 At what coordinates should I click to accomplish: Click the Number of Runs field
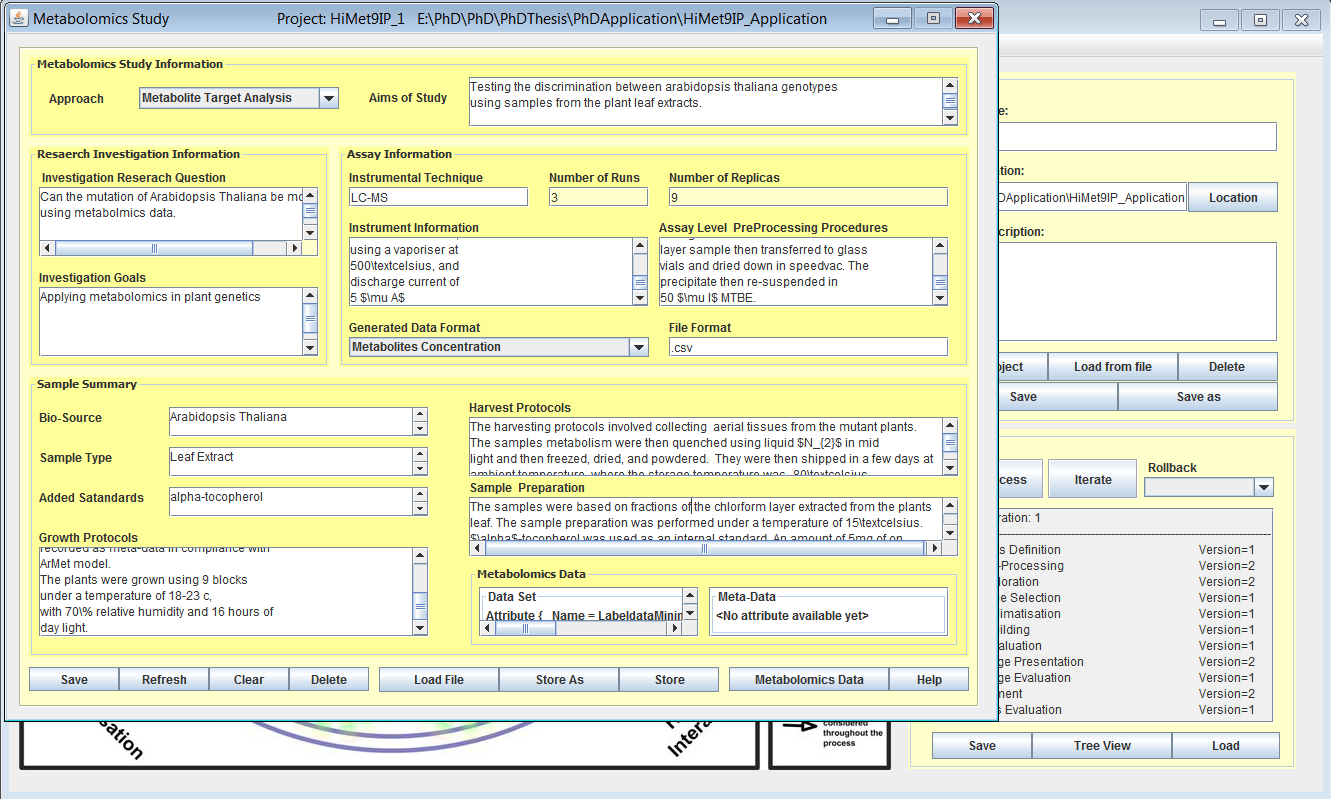598,198
